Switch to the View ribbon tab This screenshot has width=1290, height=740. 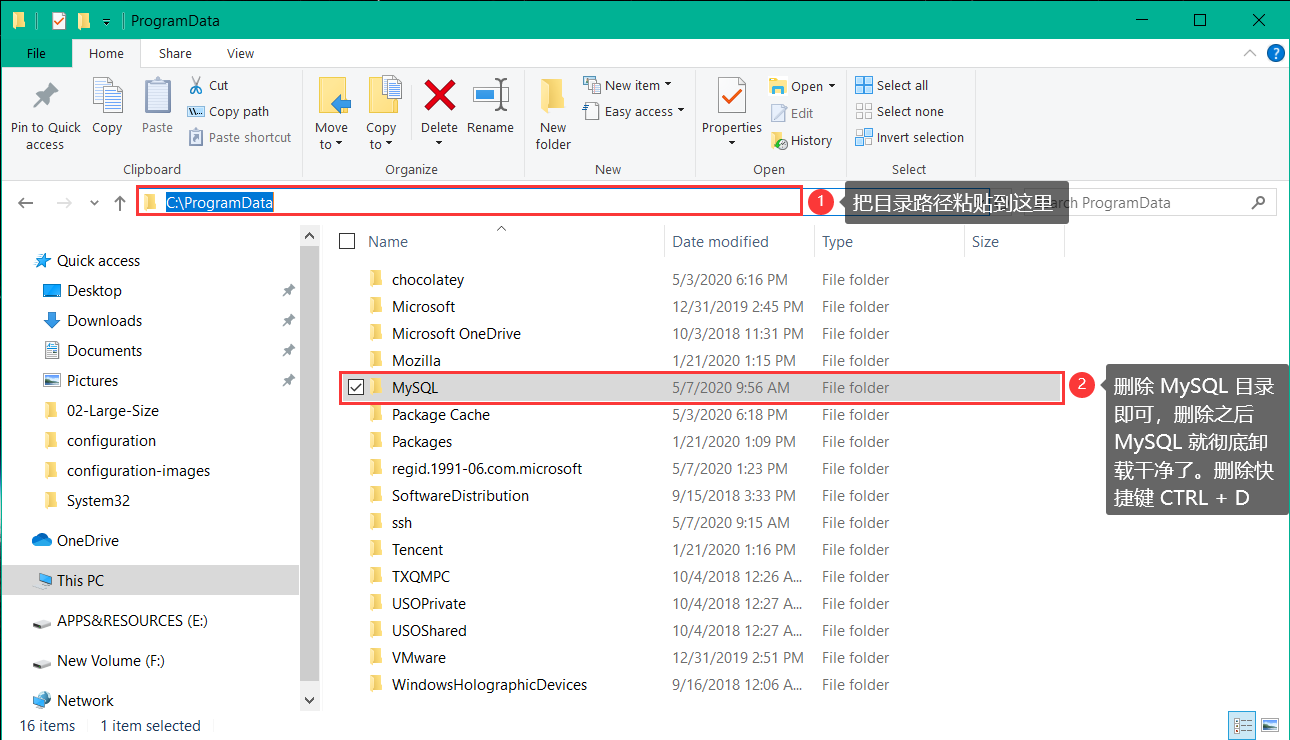coord(240,54)
